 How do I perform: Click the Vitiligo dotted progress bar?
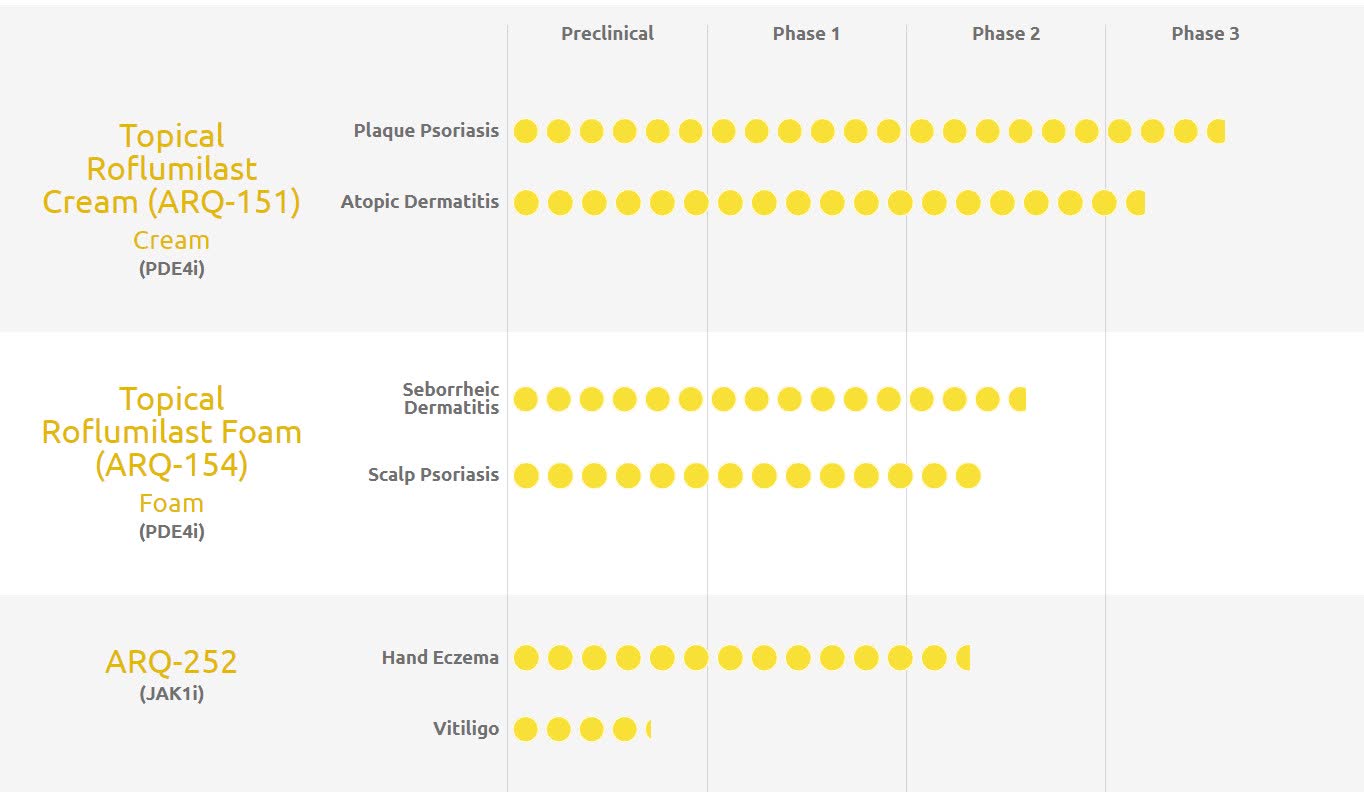pos(582,730)
